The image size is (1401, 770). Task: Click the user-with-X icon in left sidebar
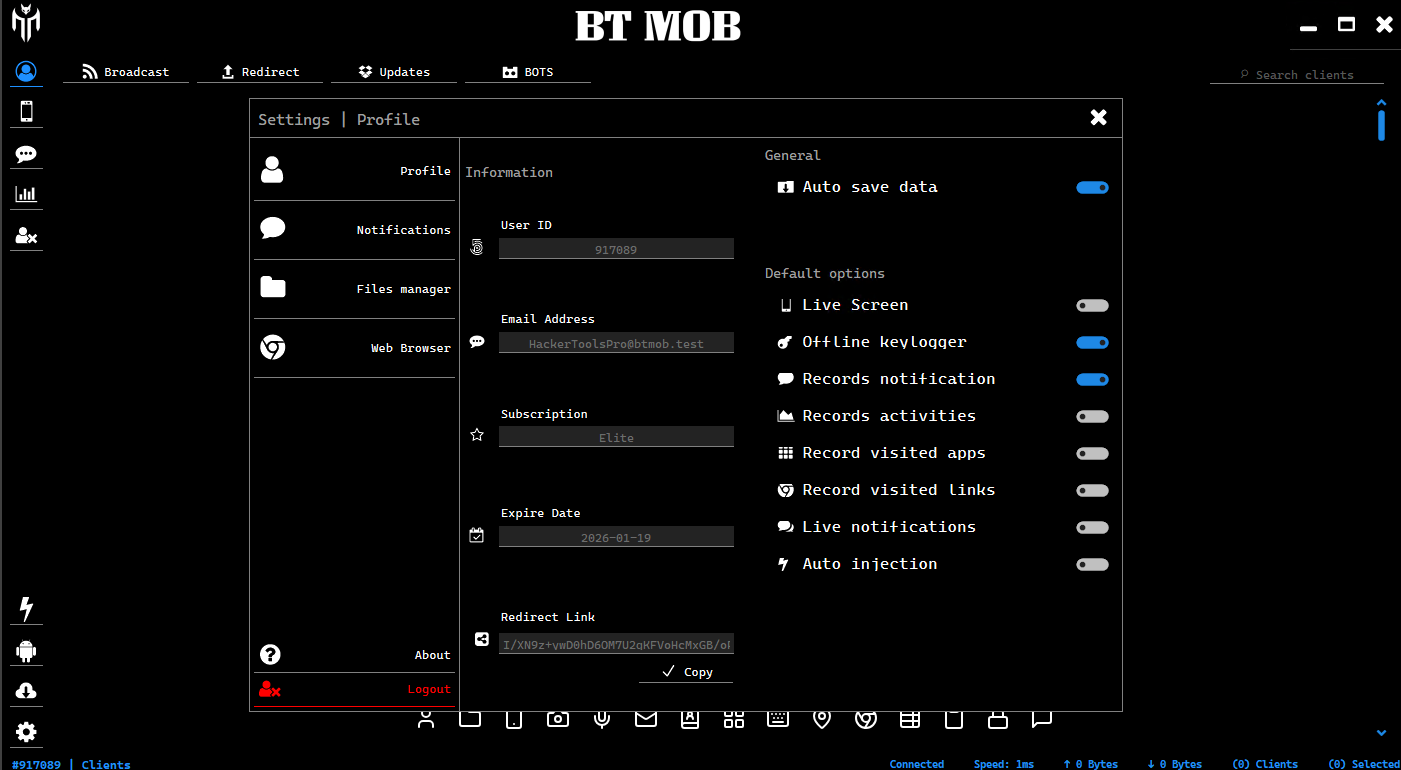26,236
